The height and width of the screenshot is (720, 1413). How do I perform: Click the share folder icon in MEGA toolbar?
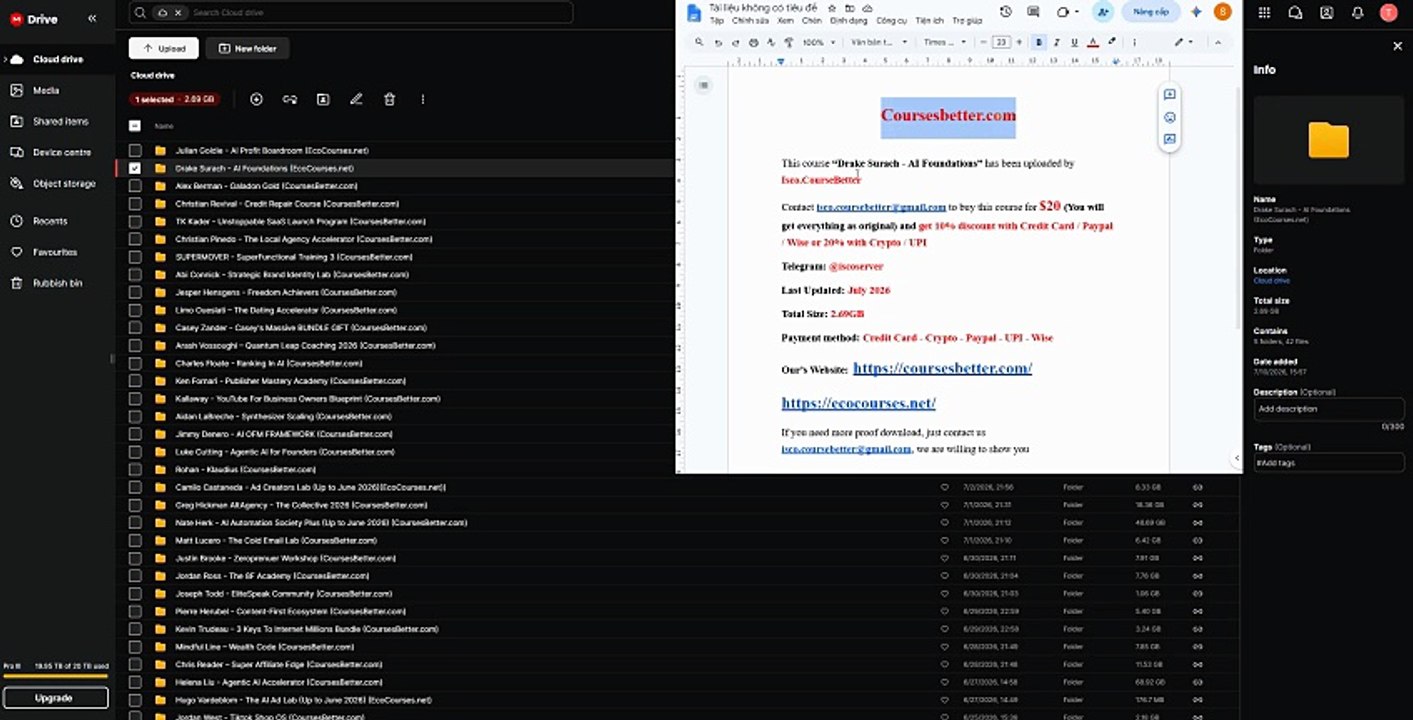point(323,99)
